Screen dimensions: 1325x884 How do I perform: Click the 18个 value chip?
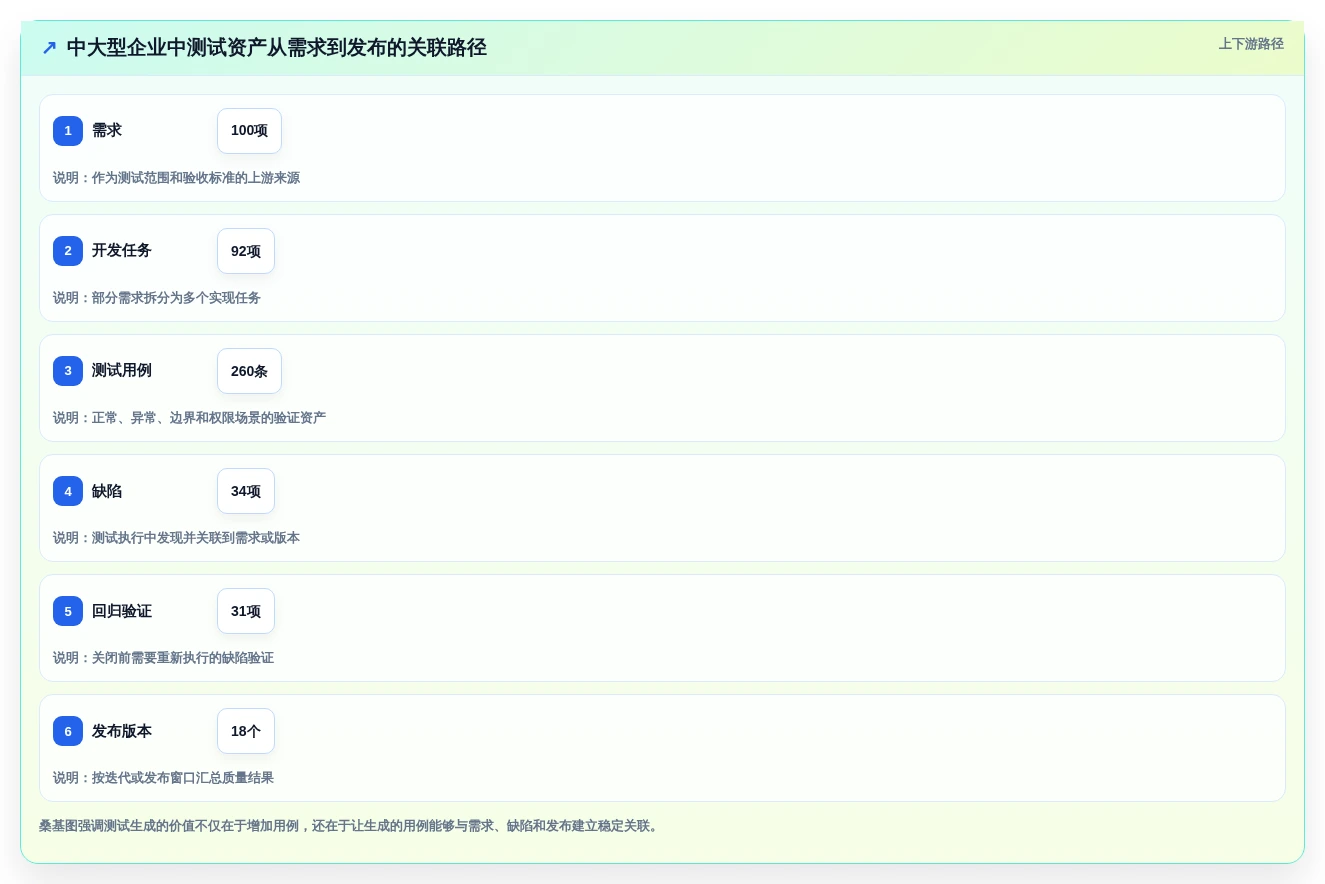click(246, 731)
